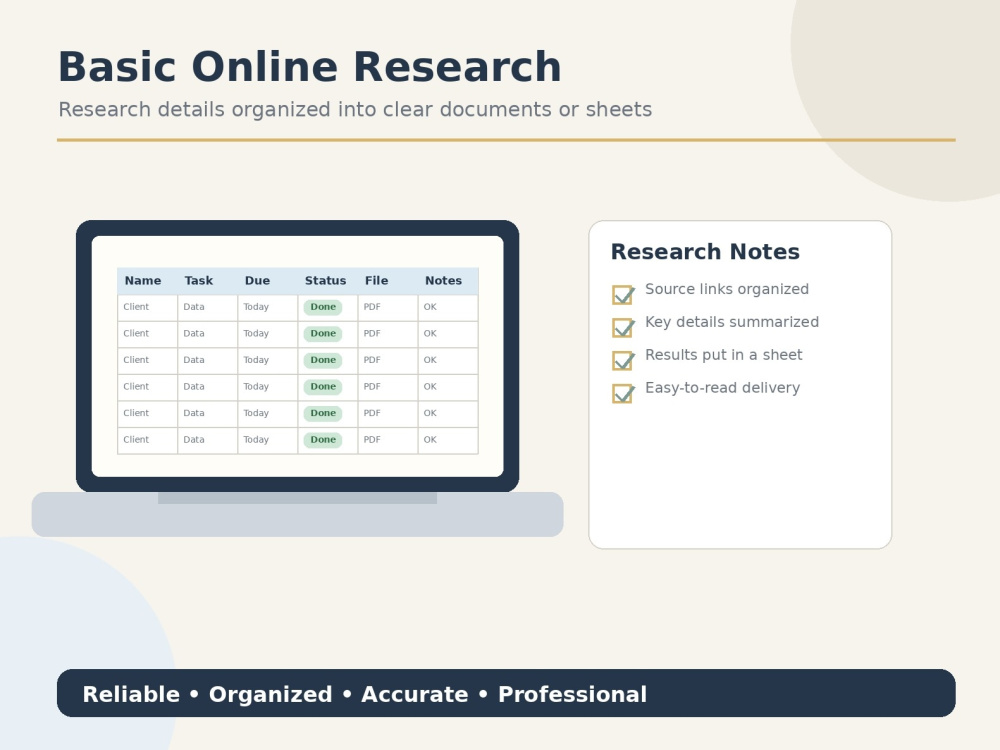
Task: Click the word 'Accurate' in the footer banner
Action: (x=415, y=694)
